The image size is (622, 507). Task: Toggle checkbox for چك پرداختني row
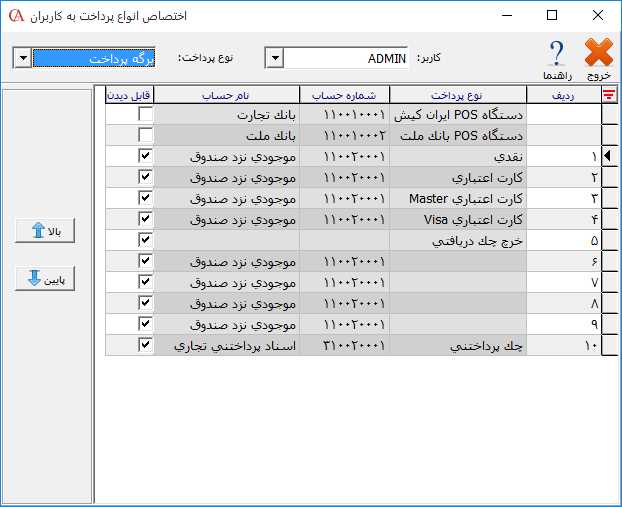pos(145,345)
